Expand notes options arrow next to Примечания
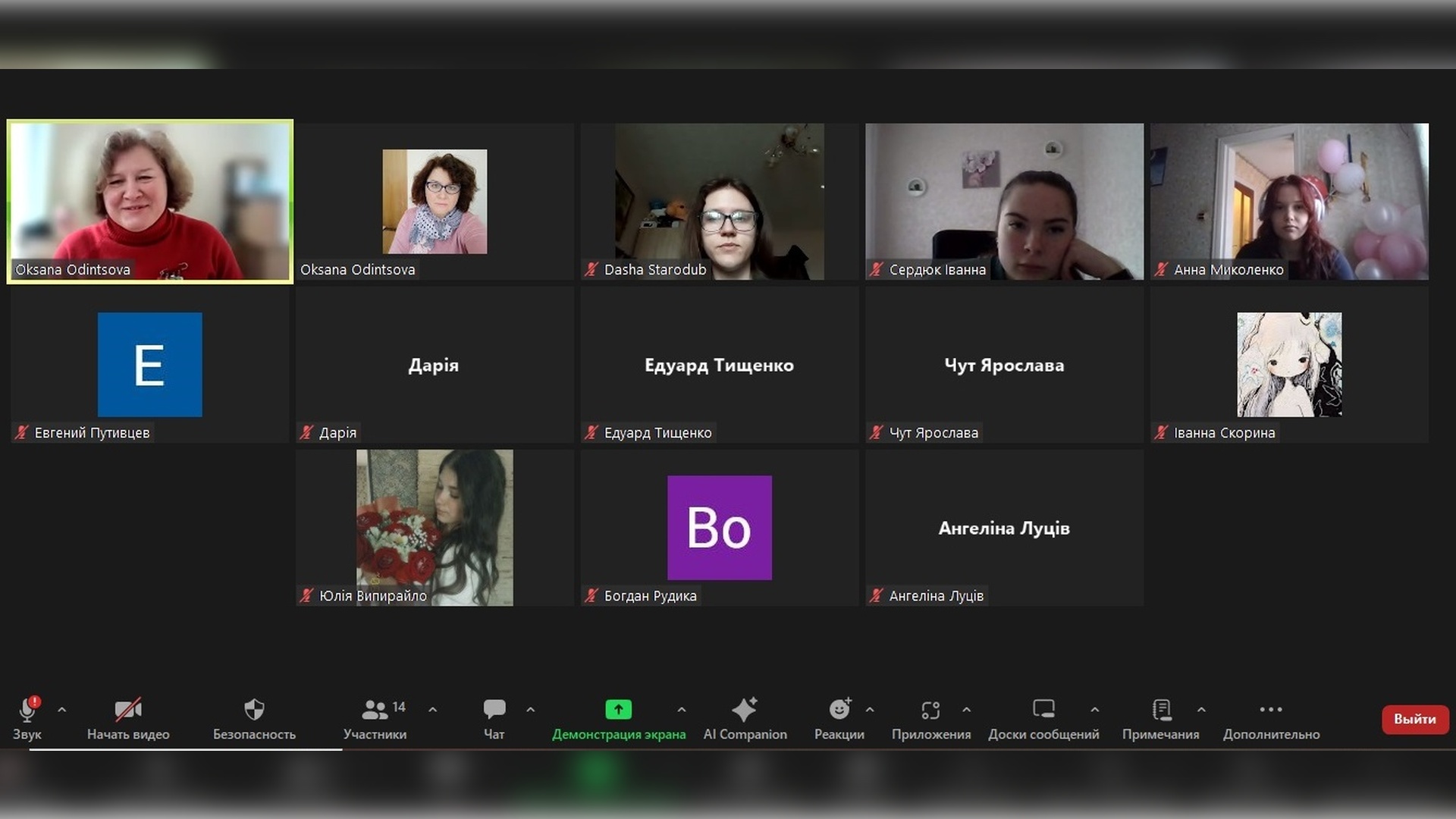The width and height of the screenshot is (1456, 819). 1201,710
